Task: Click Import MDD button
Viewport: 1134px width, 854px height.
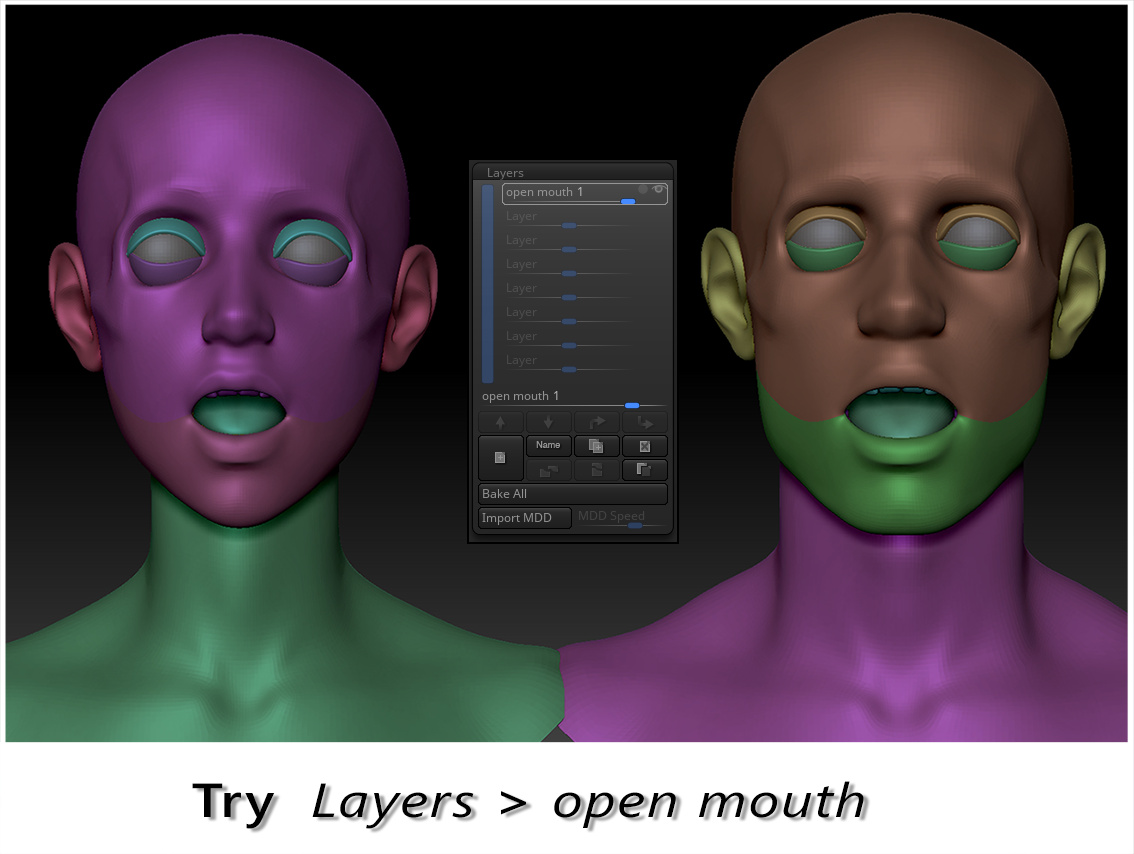Action: tap(525, 518)
